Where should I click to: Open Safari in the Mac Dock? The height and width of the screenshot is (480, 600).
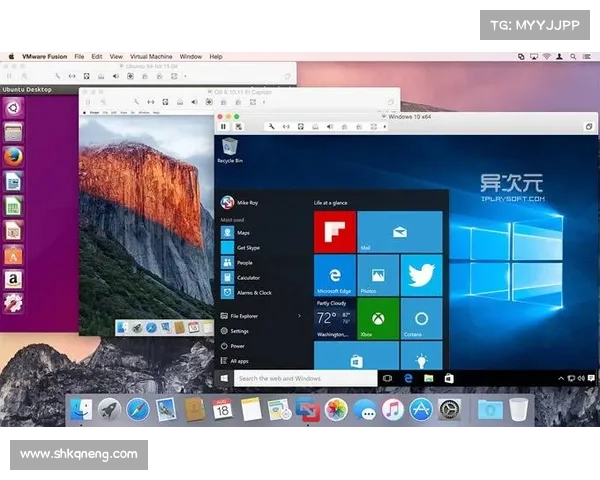pyautogui.click(x=138, y=410)
